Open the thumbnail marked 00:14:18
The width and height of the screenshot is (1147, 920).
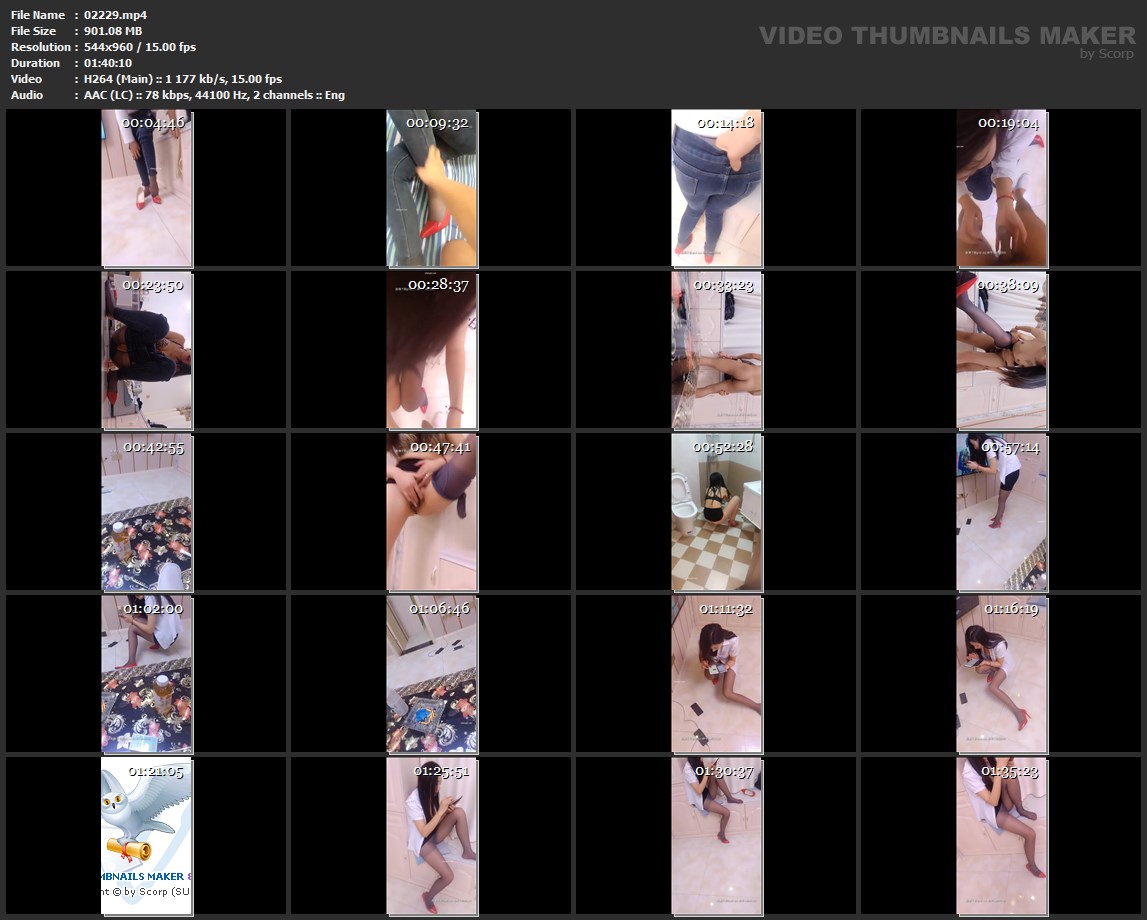coord(716,188)
